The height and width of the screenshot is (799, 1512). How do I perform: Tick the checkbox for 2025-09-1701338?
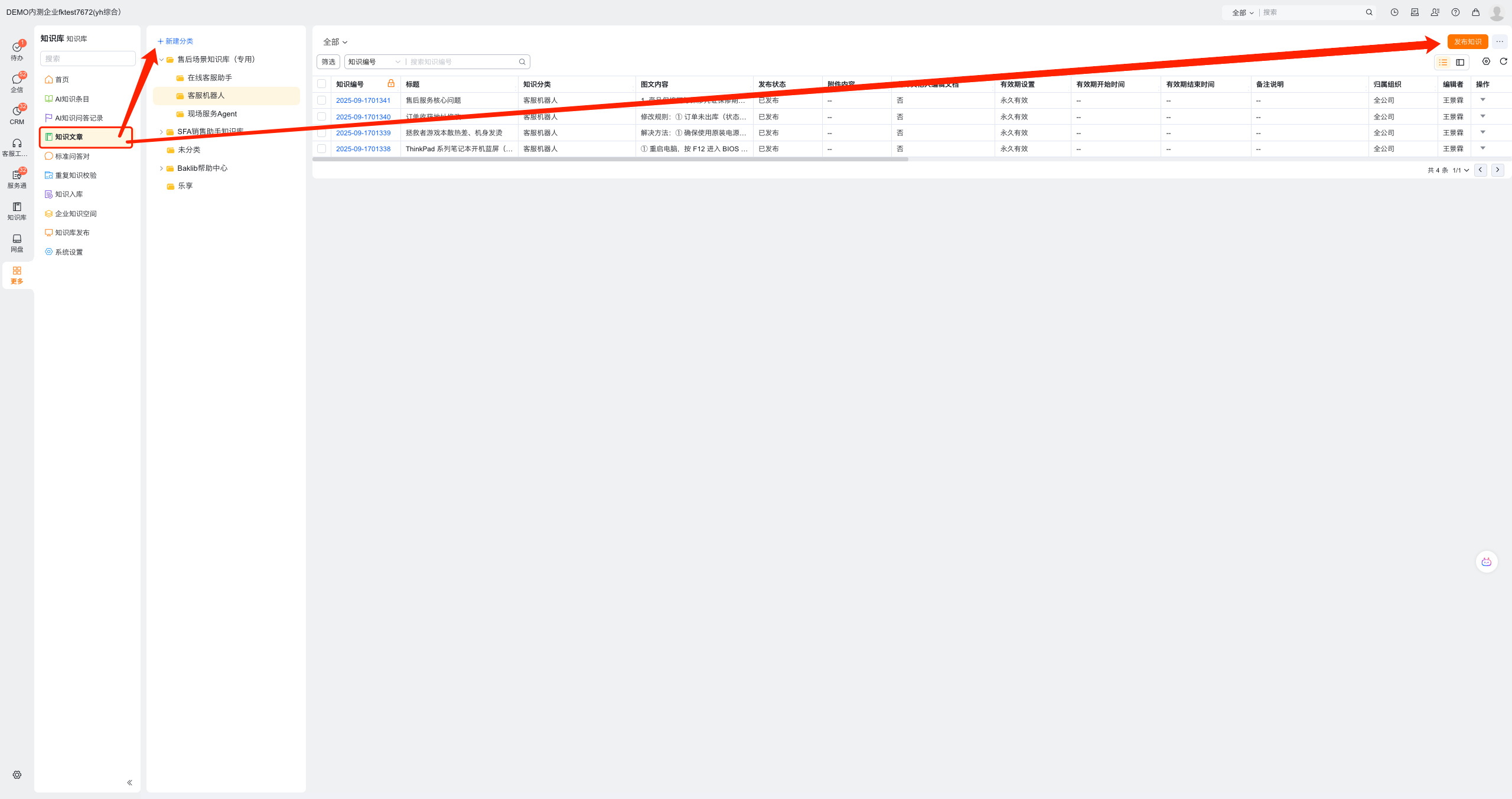click(x=322, y=149)
